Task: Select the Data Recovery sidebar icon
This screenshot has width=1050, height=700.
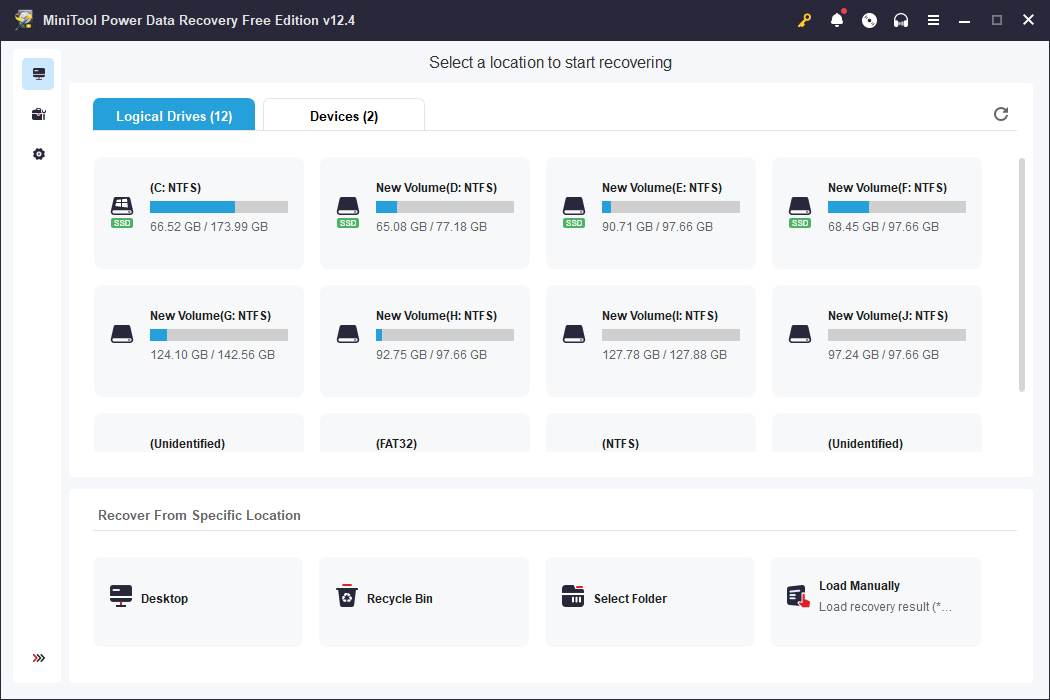Action: (38, 74)
